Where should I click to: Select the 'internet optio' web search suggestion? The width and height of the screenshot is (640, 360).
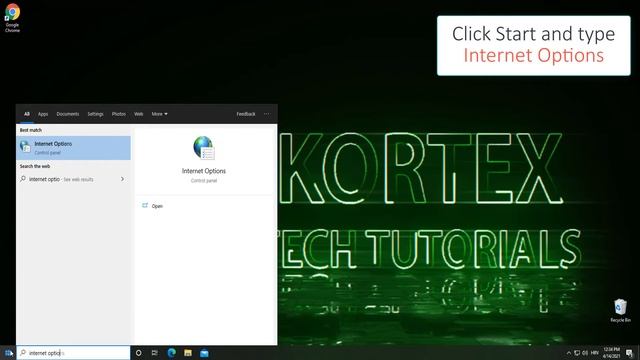73,179
